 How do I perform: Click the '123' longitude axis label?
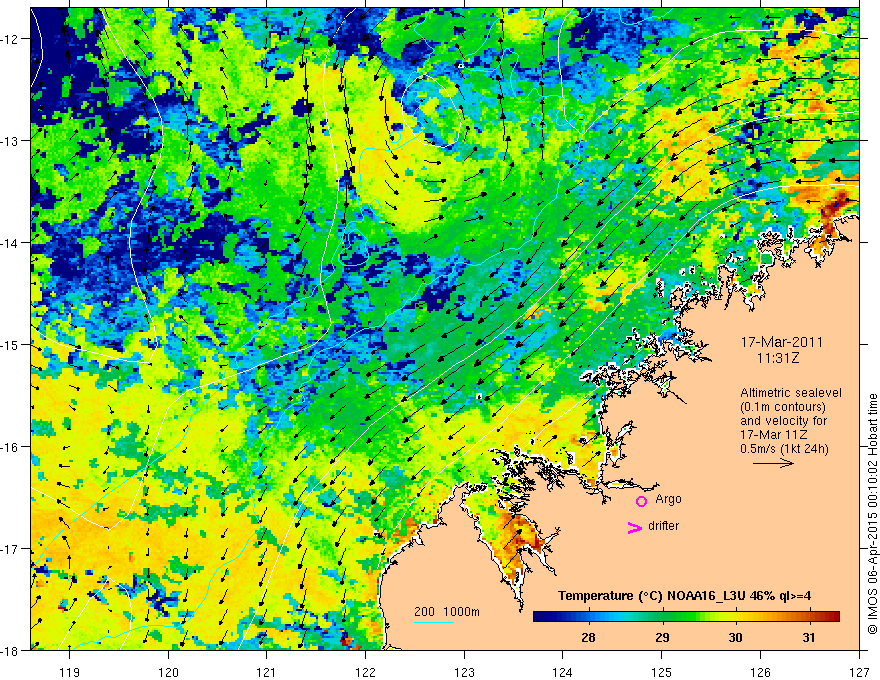pos(464,672)
